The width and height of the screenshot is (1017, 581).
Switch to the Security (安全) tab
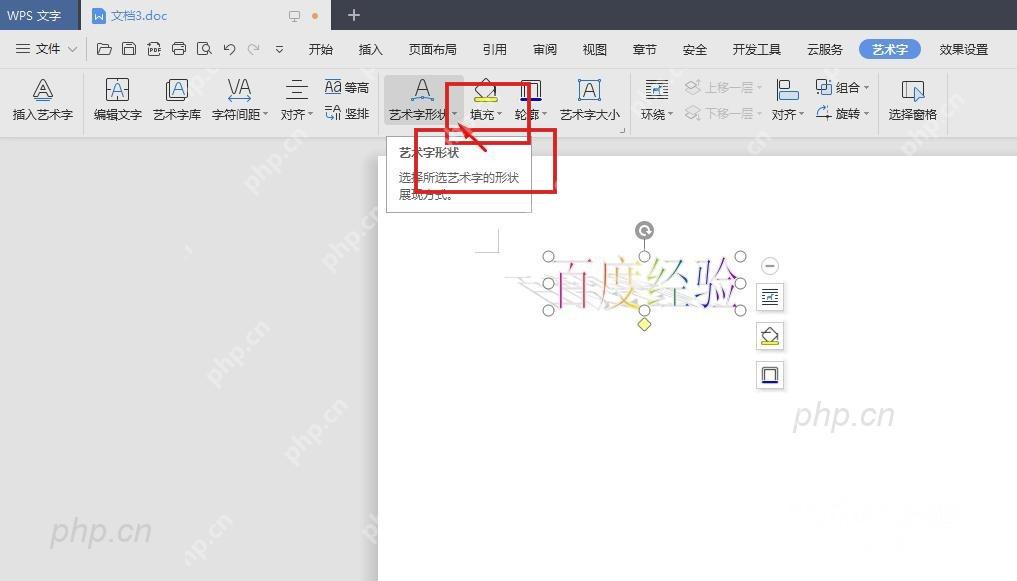(x=695, y=49)
